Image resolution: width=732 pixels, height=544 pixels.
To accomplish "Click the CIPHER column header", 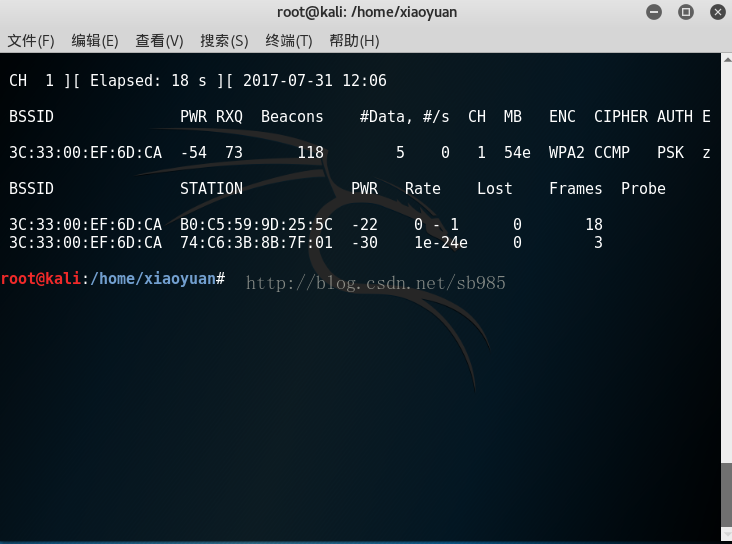I will (621, 116).
